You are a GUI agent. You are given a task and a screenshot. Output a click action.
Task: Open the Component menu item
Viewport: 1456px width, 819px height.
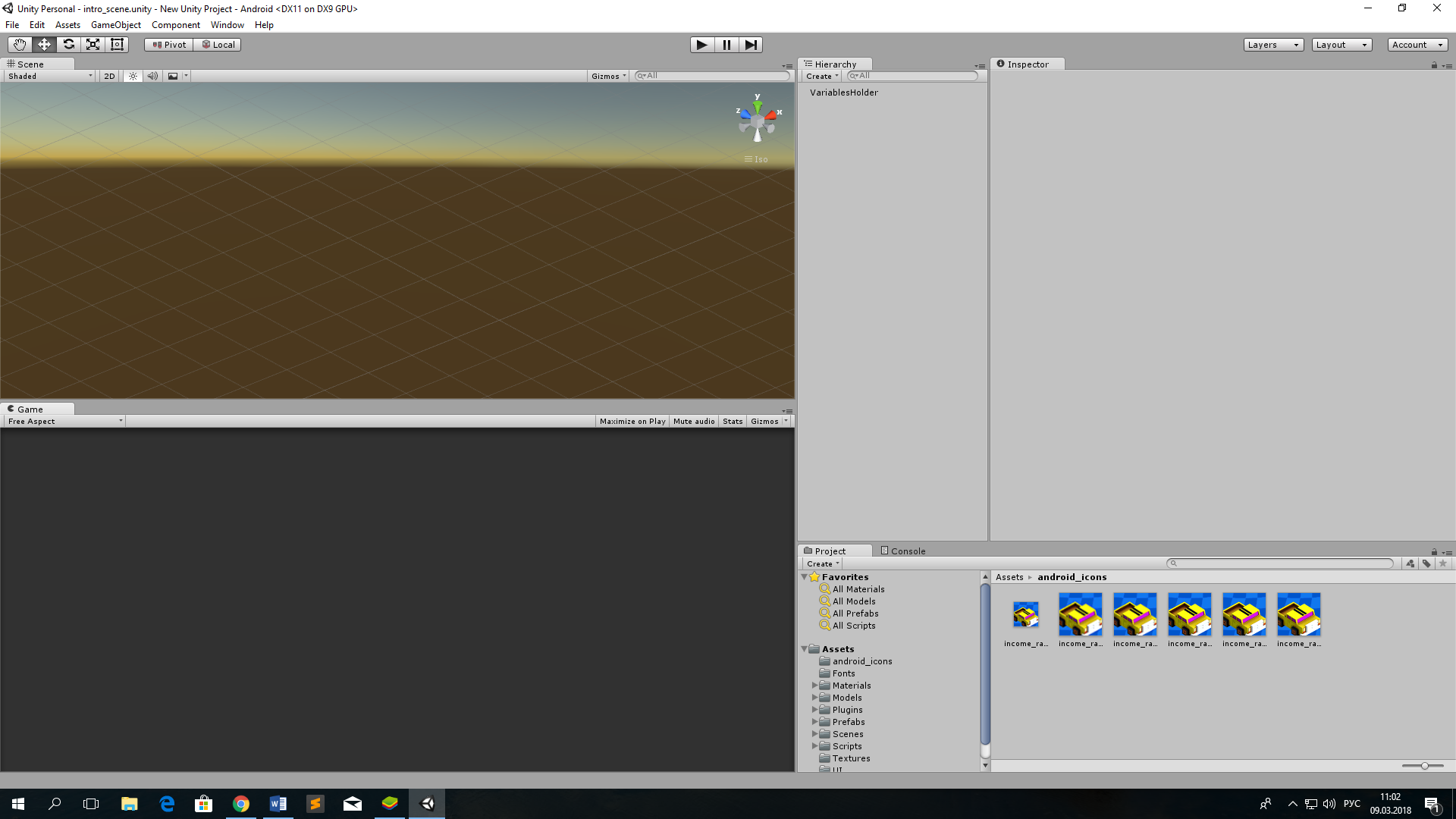[174, 25]
